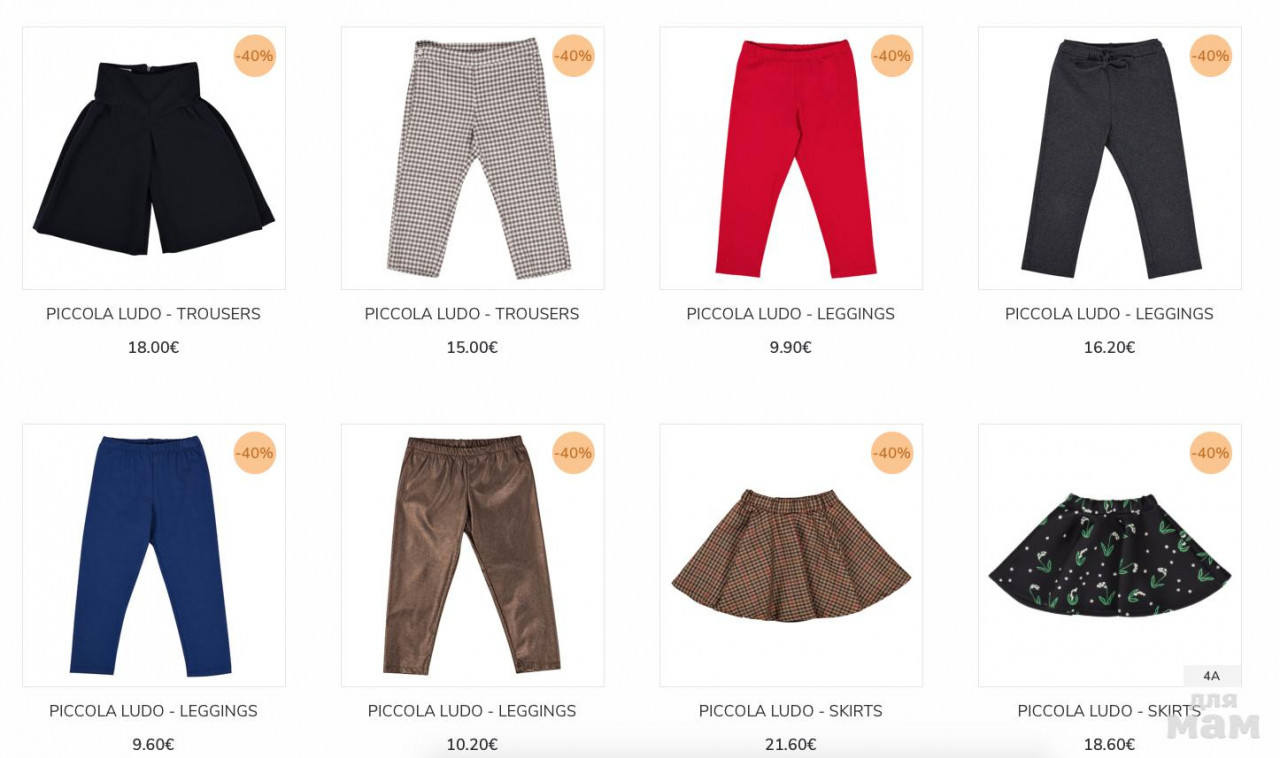Click the -40% badge on grey leggings
The width and height of the screenshot is (1280, 758).
click(1210, 56)
